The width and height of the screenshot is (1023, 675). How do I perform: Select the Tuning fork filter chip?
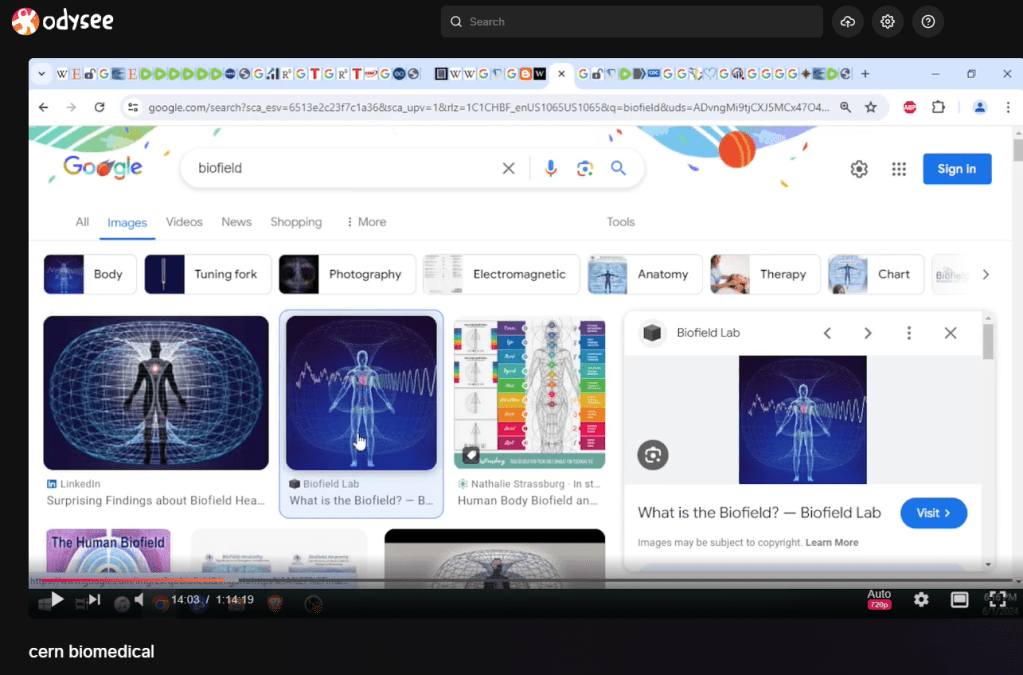pyautogui.click(x=208, y=274)
